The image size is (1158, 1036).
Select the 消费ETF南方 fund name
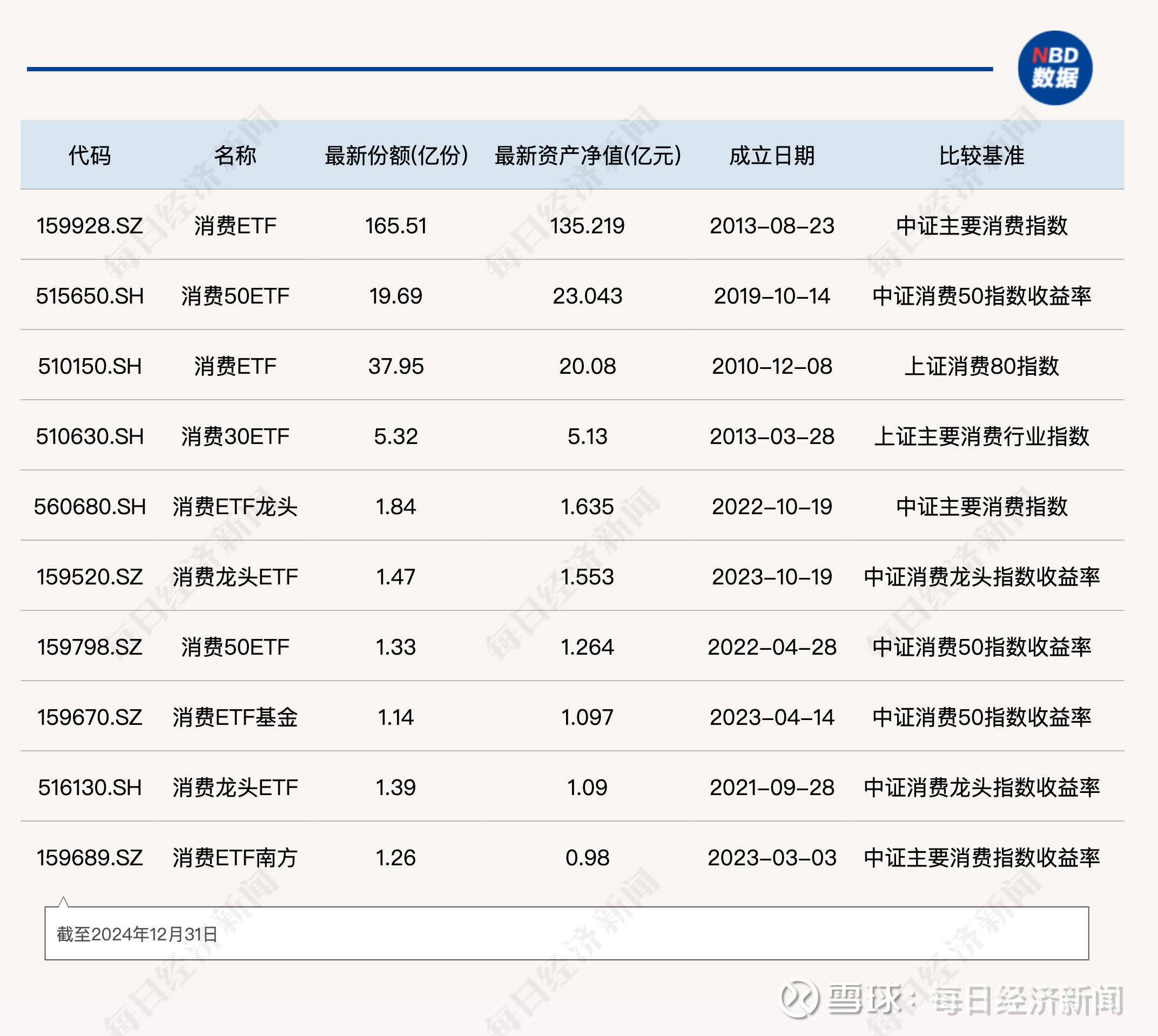click(x=239, y=858)
